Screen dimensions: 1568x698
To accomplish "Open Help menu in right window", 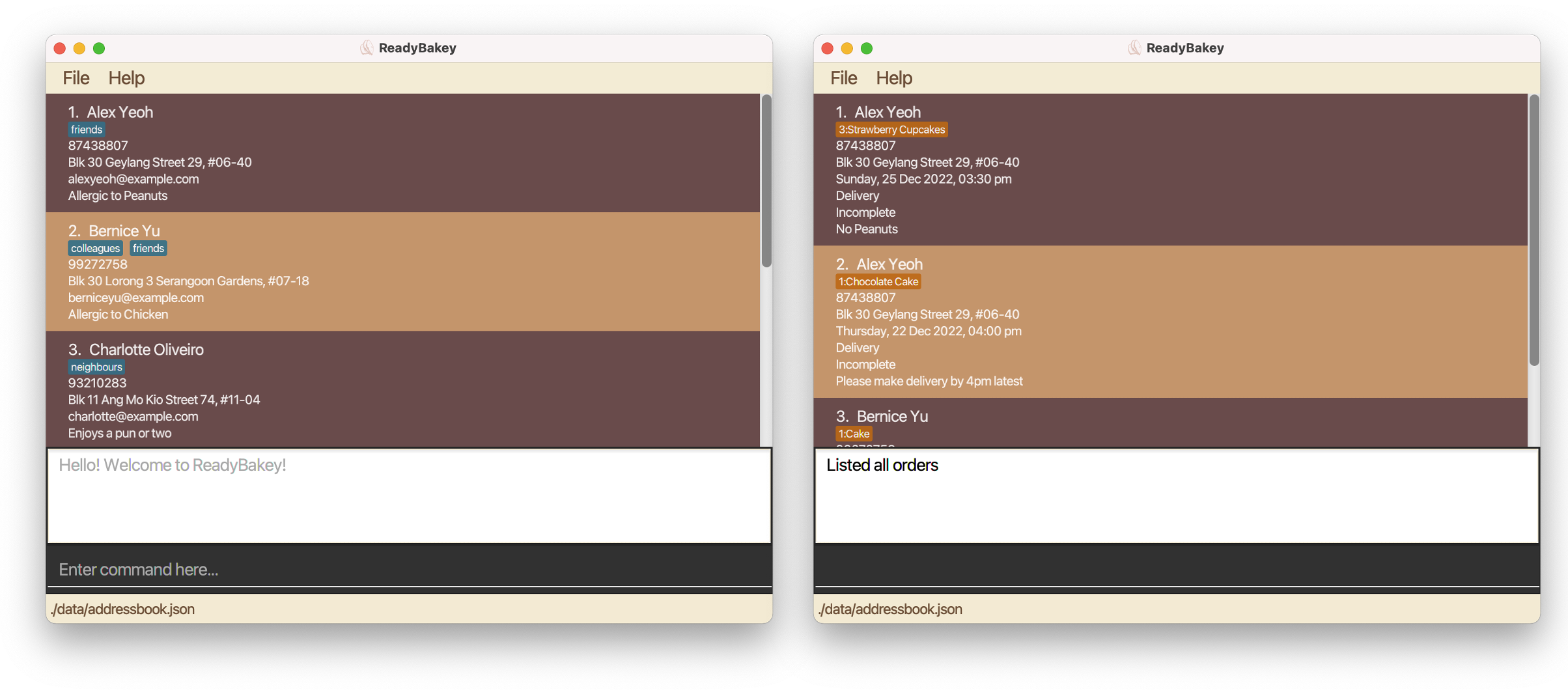I will tap(893, 78).
